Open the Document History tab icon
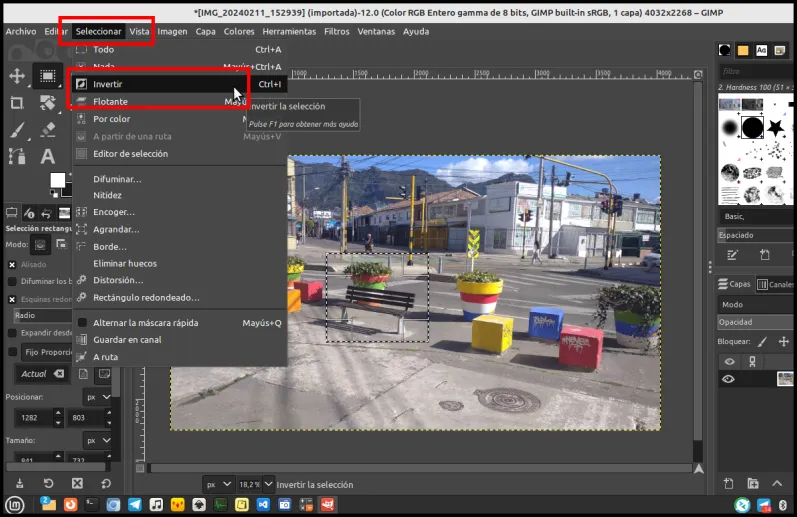797x517 pixels. (x=779, y=50)
